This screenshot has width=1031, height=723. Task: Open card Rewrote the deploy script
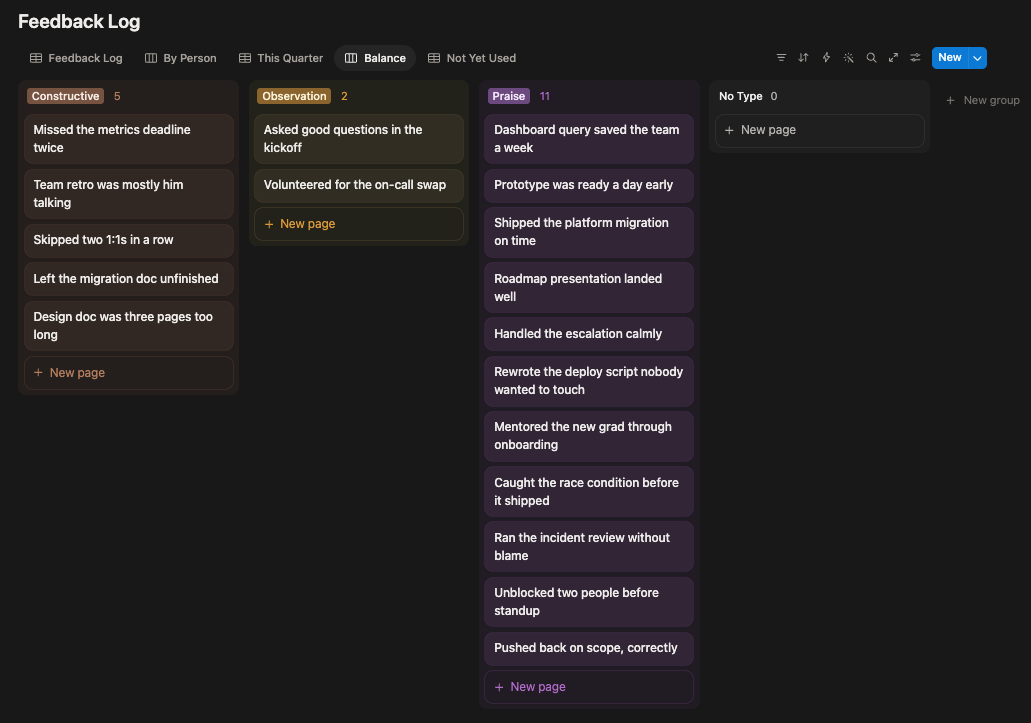pos(589,381)
